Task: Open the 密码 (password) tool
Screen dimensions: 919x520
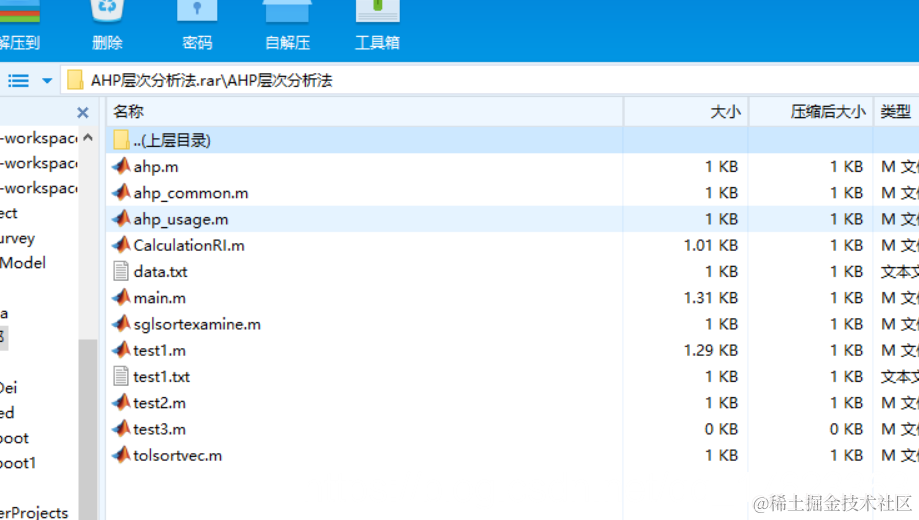Action: coord(197,12)
